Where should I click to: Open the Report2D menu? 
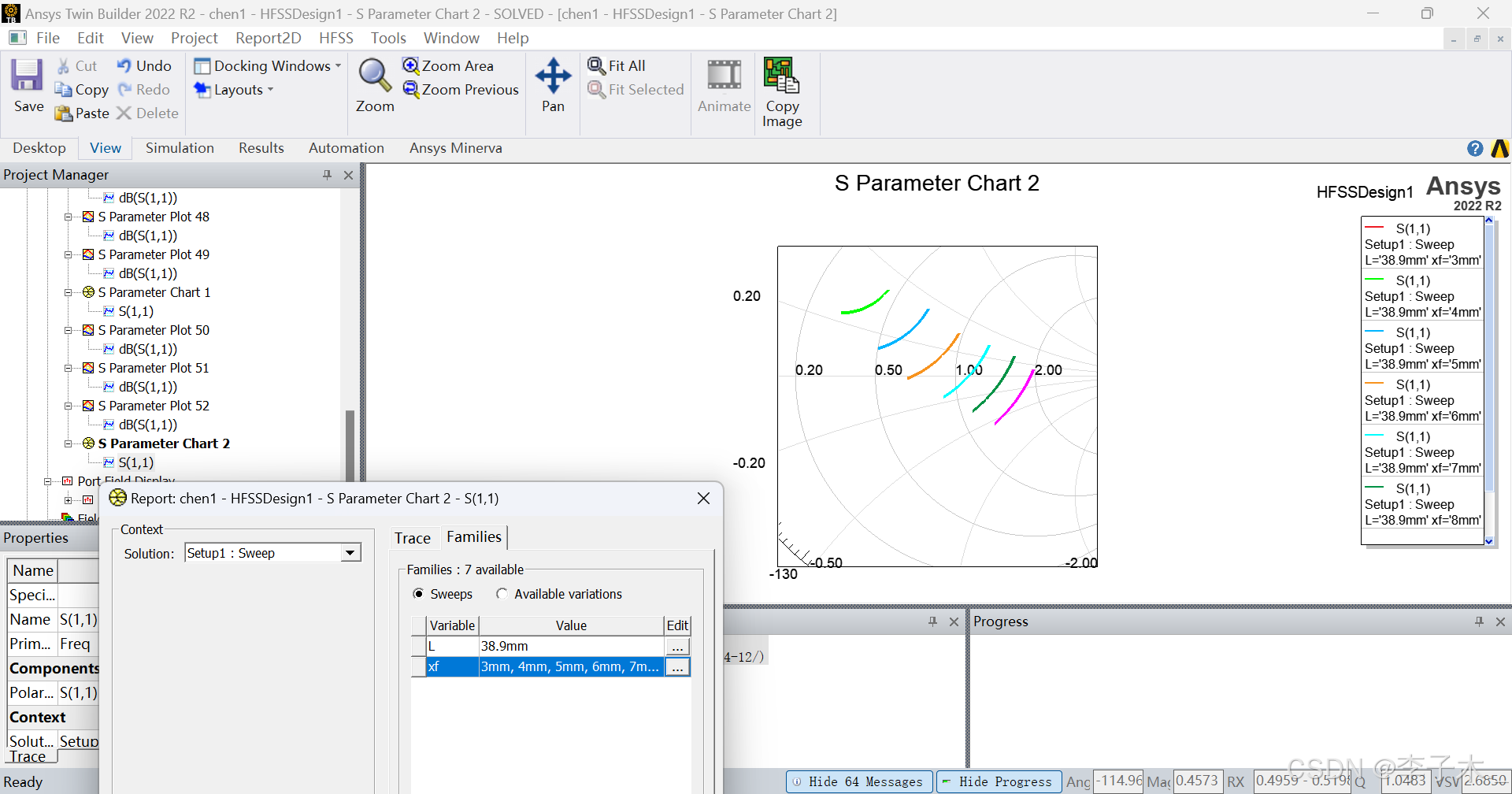tap(269, 38)
